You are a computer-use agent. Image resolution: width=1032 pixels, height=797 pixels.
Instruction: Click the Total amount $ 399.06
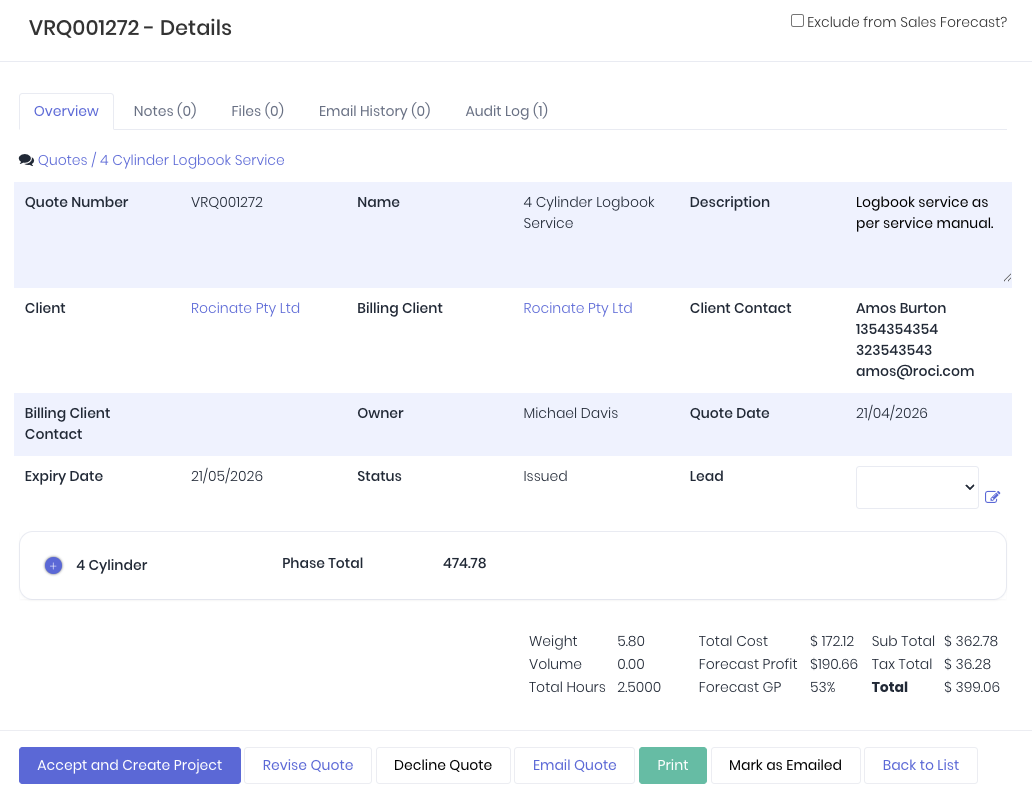tap(971, 687)
